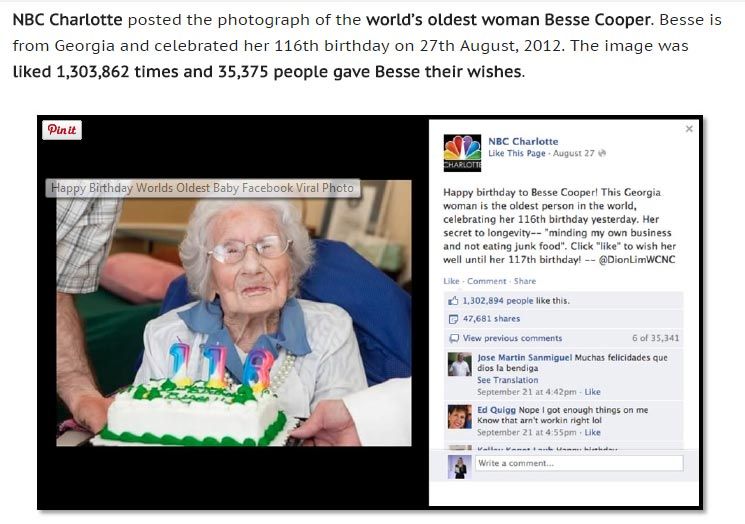Click the Like action under the post
Image resolution: width=745 pixels, height=524 pixels.
coord(451,281)
